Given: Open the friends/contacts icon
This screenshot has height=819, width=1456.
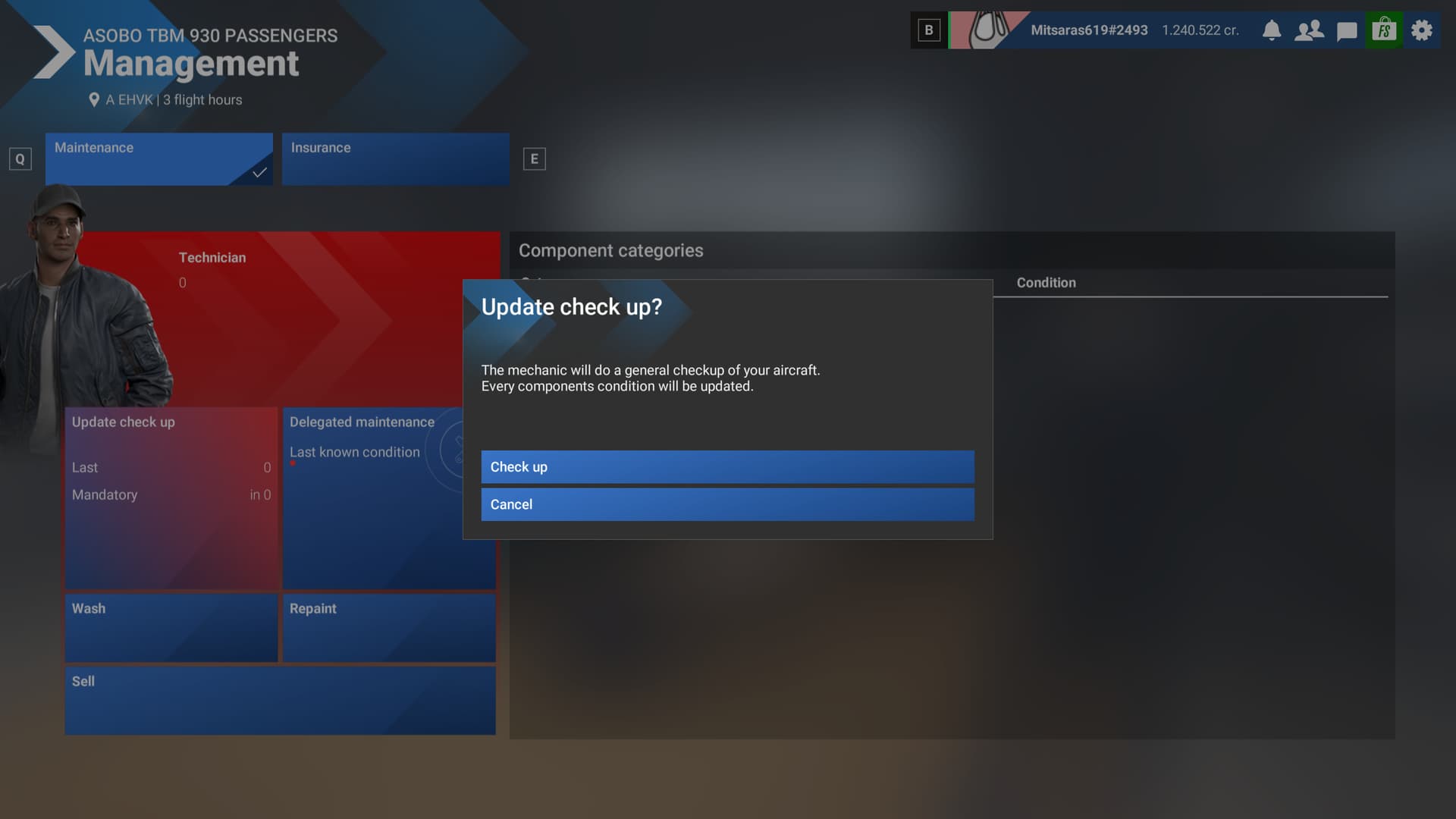Looking at the screenshot, I should pyautogui.click(x=1309, y=30).
